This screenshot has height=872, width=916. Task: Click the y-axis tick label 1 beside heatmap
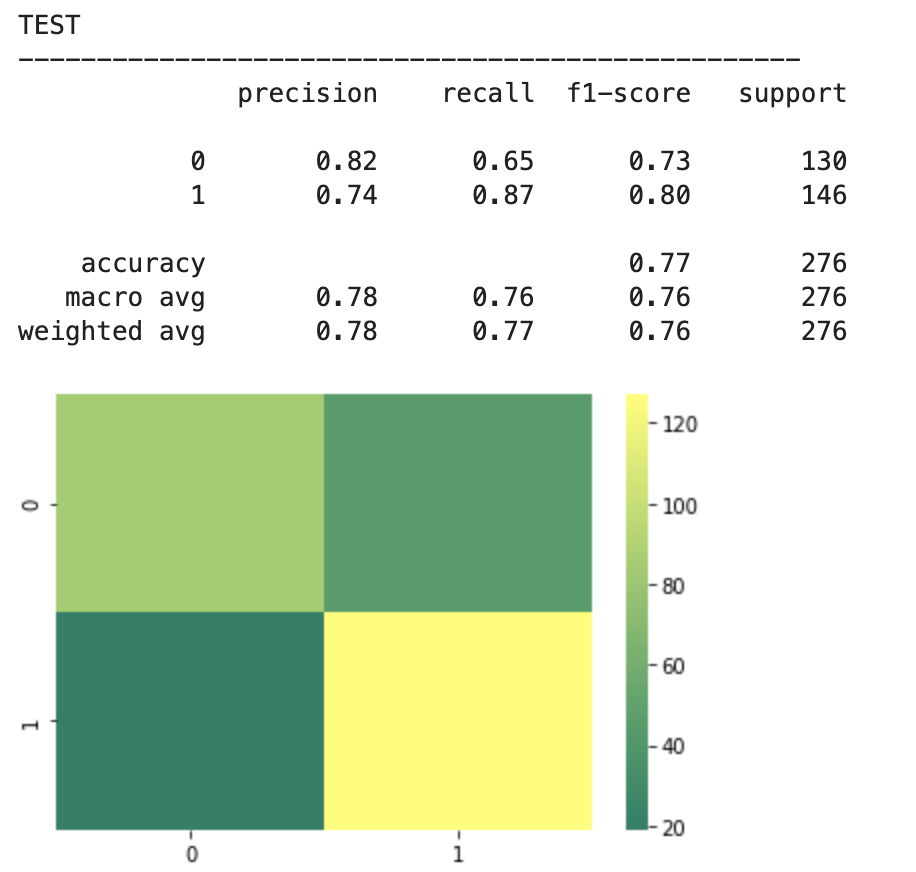[31, 723]
